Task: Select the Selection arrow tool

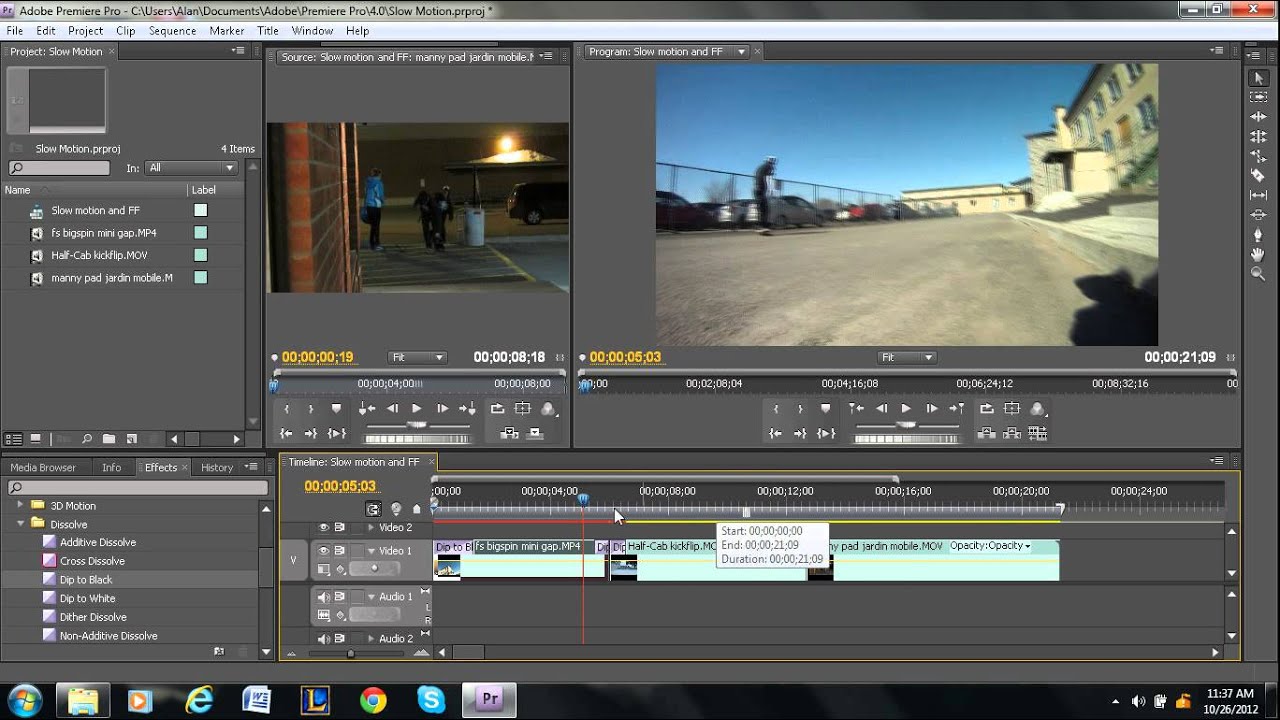Action: (1258, 78)
